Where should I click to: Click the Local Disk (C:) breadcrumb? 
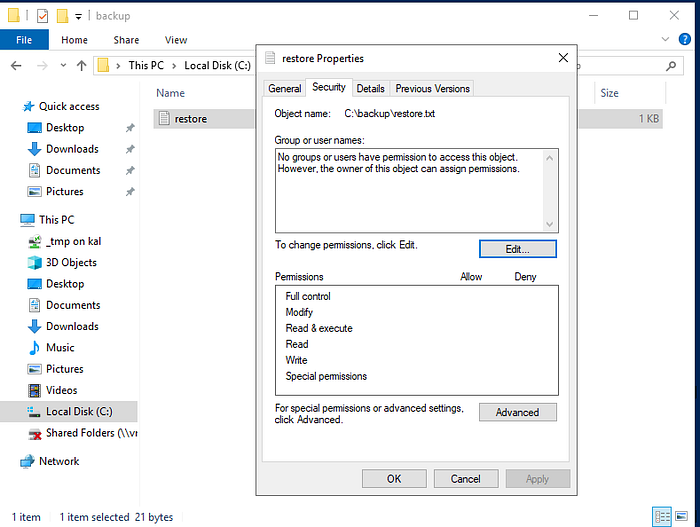(217, 66)
